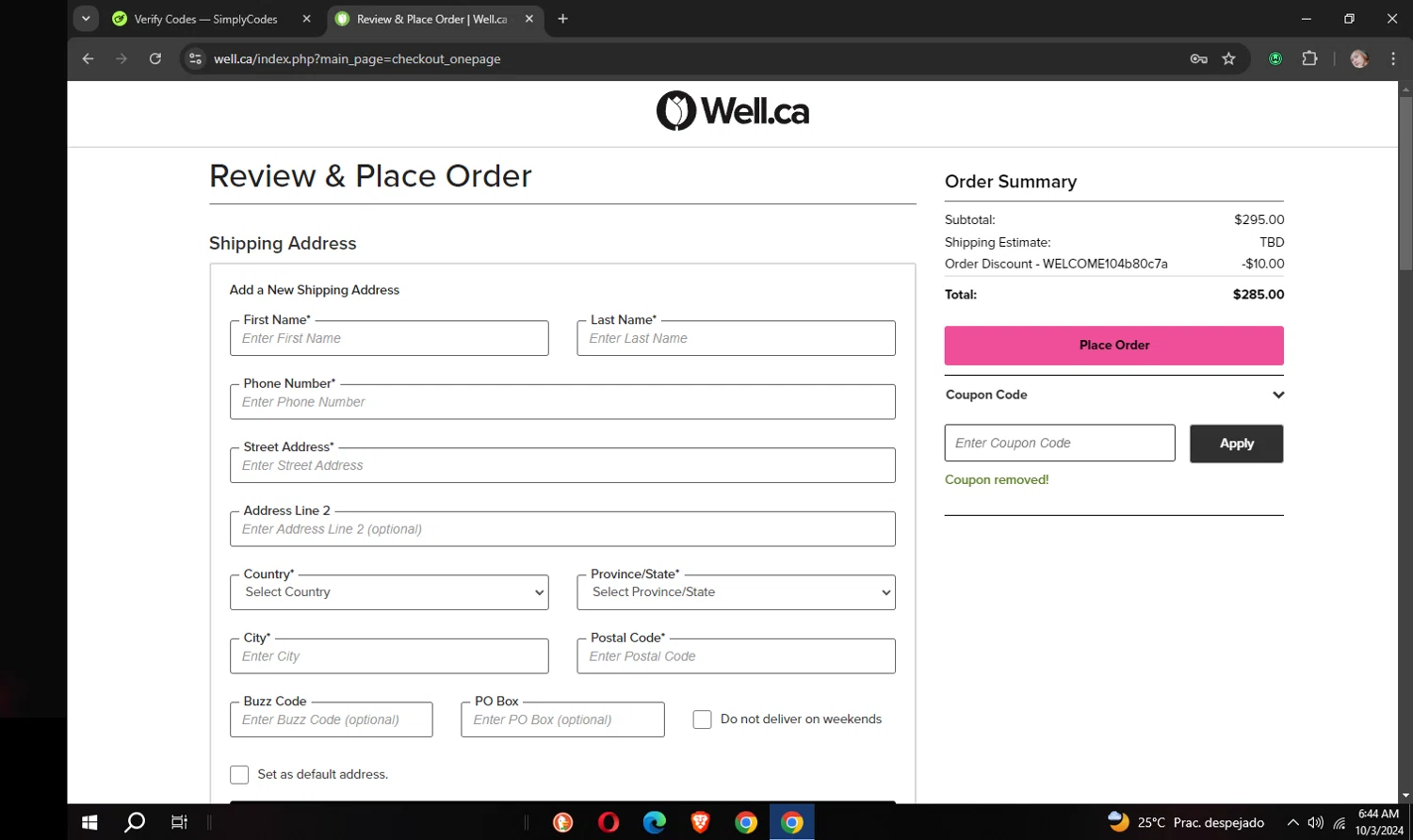Check Set as default address
Image resolution: width=1413 pixels, height=840 pixels.
point(239,774)
